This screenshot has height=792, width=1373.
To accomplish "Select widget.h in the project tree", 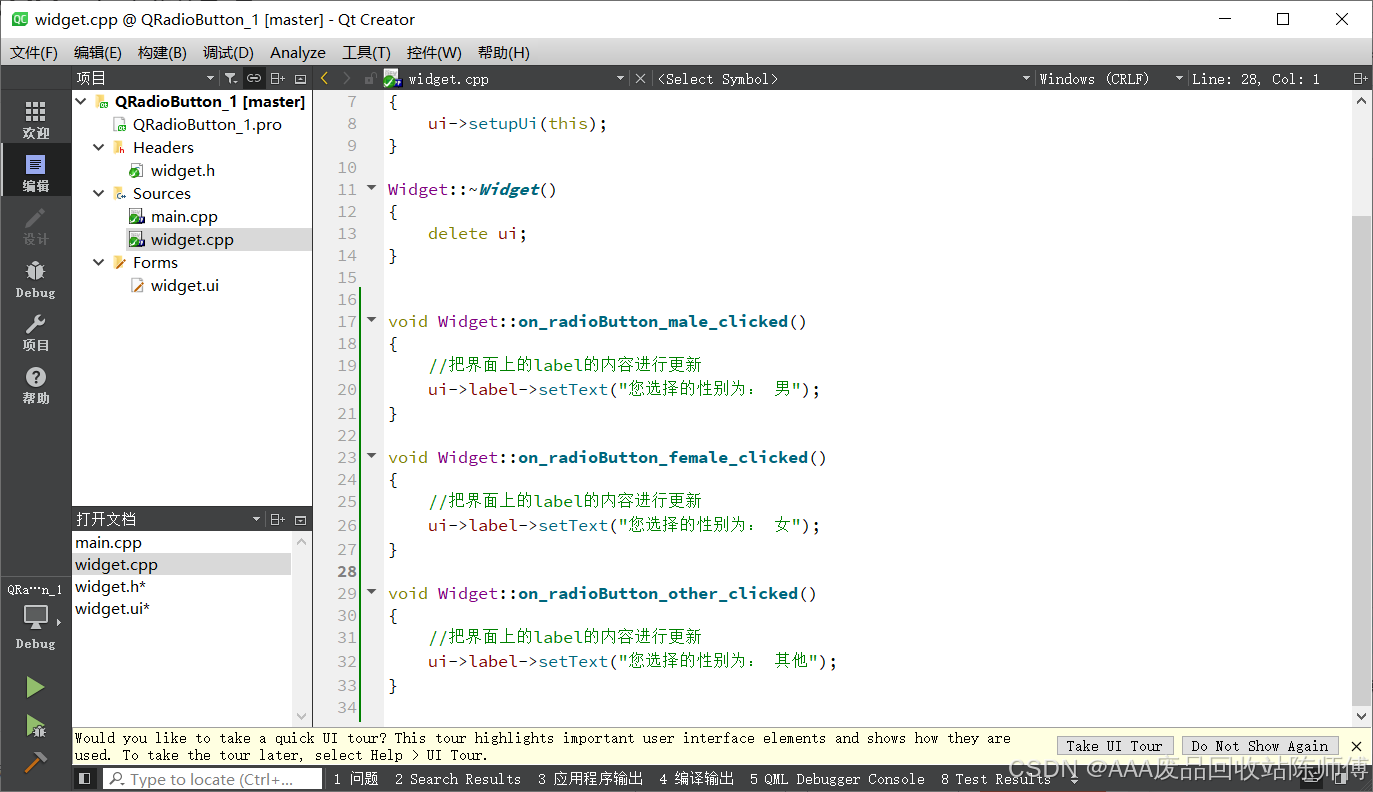I will click(183, 170).
